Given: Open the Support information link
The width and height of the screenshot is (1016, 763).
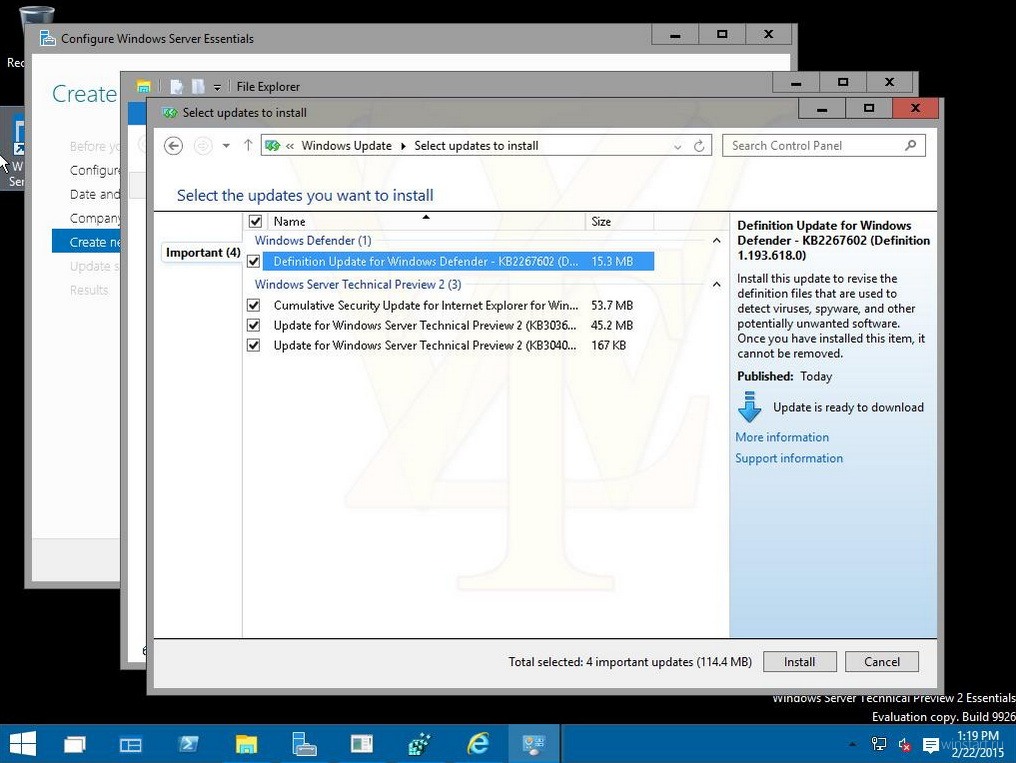Looking at the screenshot, I should click(x=789, y=458).
